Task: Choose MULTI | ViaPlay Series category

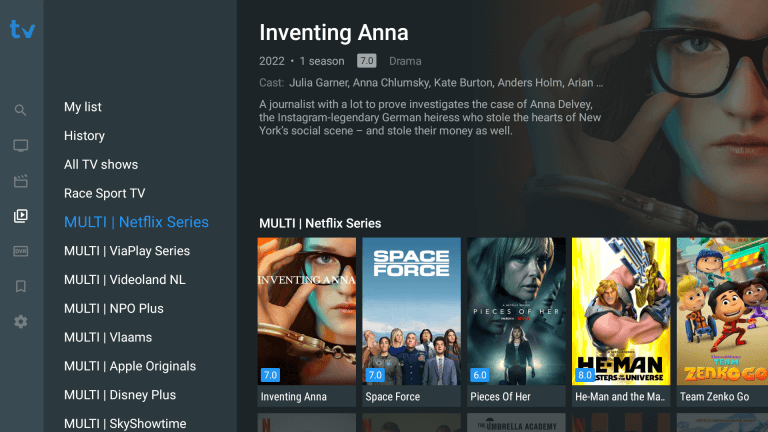Action: pos(127,251)
